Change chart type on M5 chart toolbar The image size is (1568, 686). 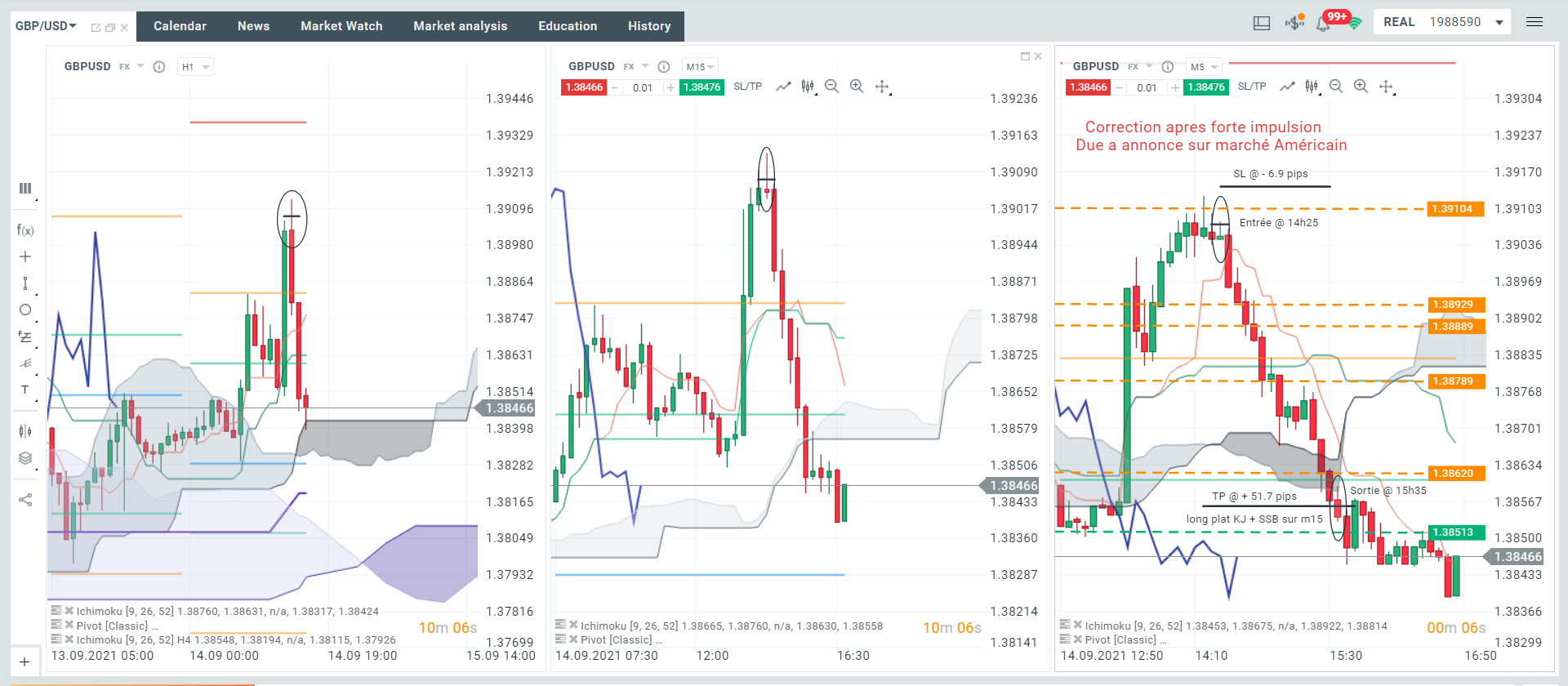(x=1312, y=87)
